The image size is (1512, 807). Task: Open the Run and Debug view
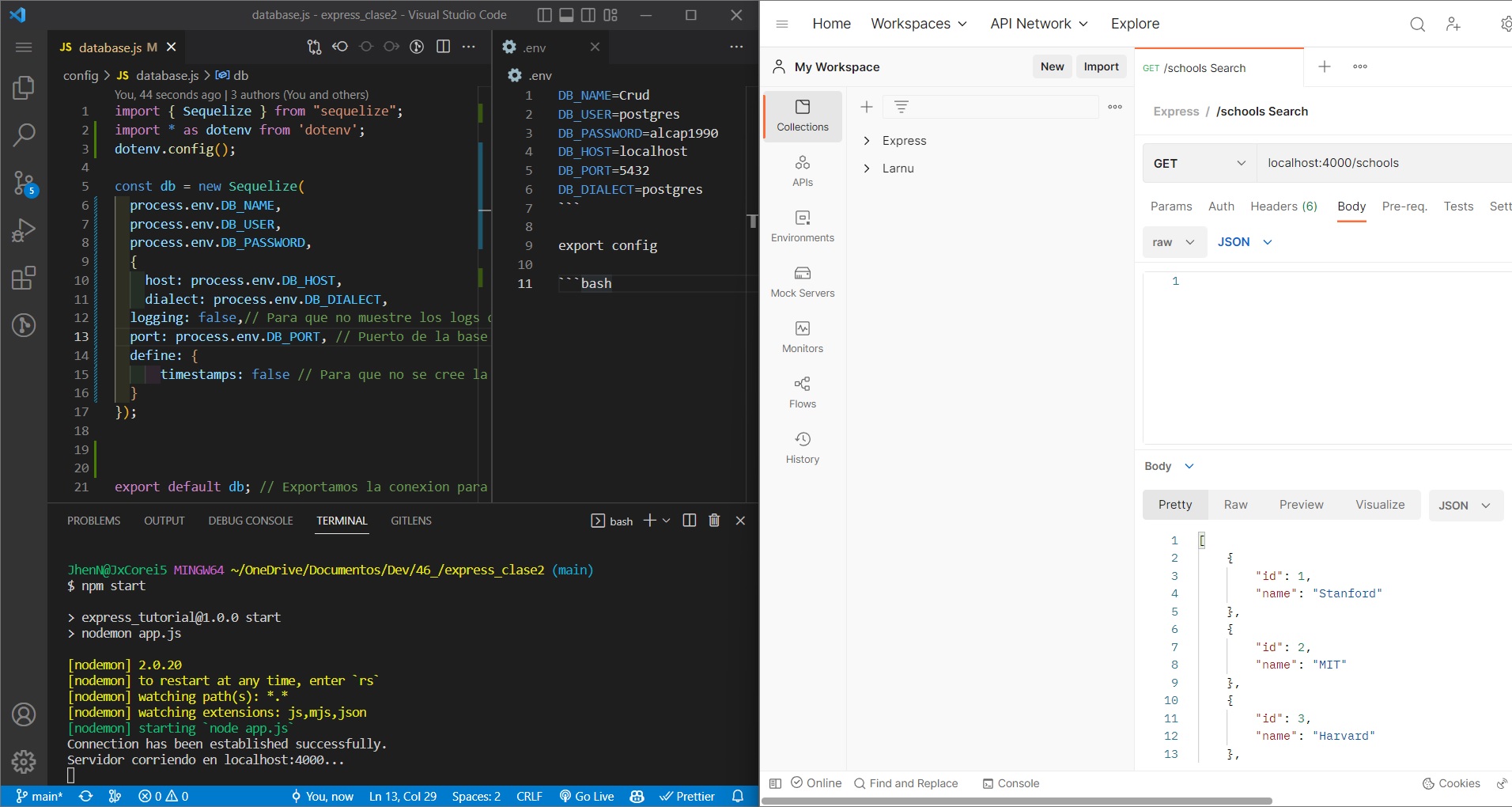pyautogui.click(x=24, y=230)
